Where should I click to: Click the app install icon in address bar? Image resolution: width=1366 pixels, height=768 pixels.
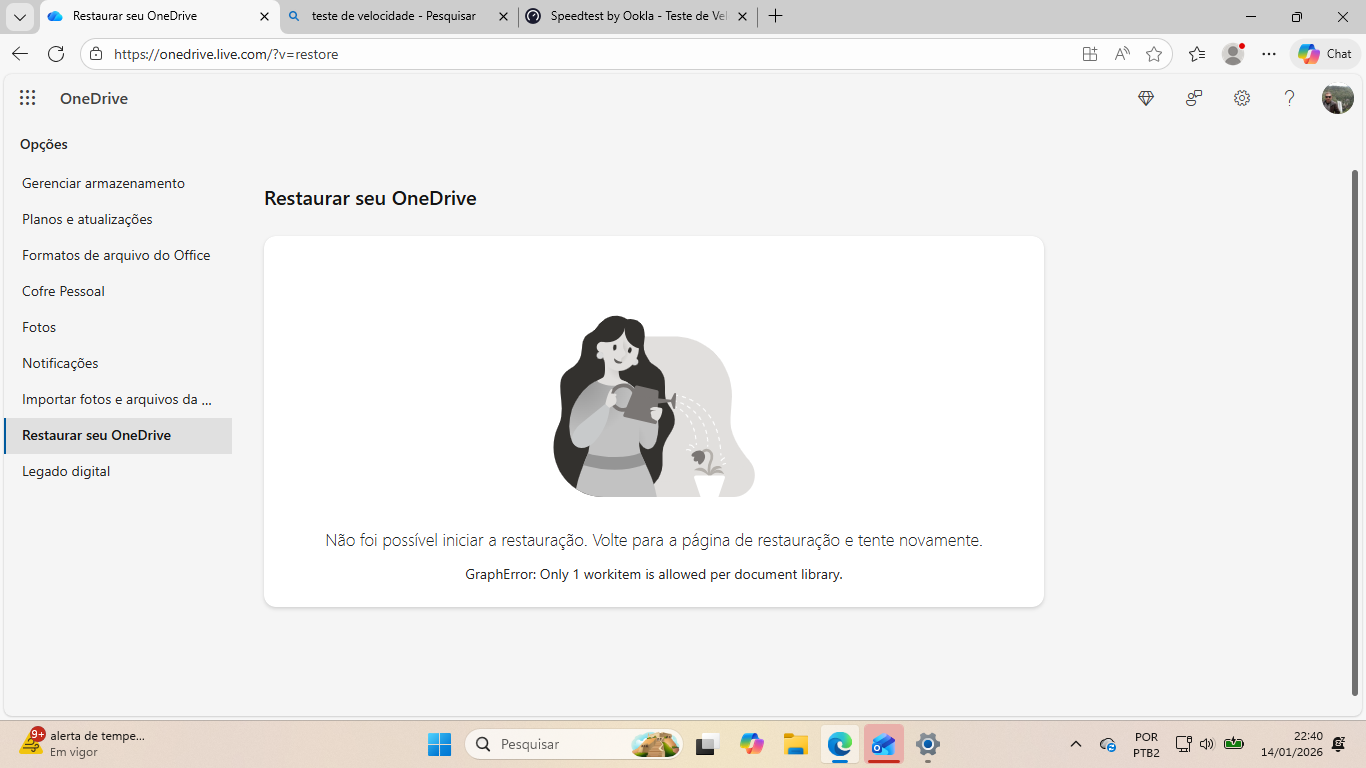point(1090,54)
